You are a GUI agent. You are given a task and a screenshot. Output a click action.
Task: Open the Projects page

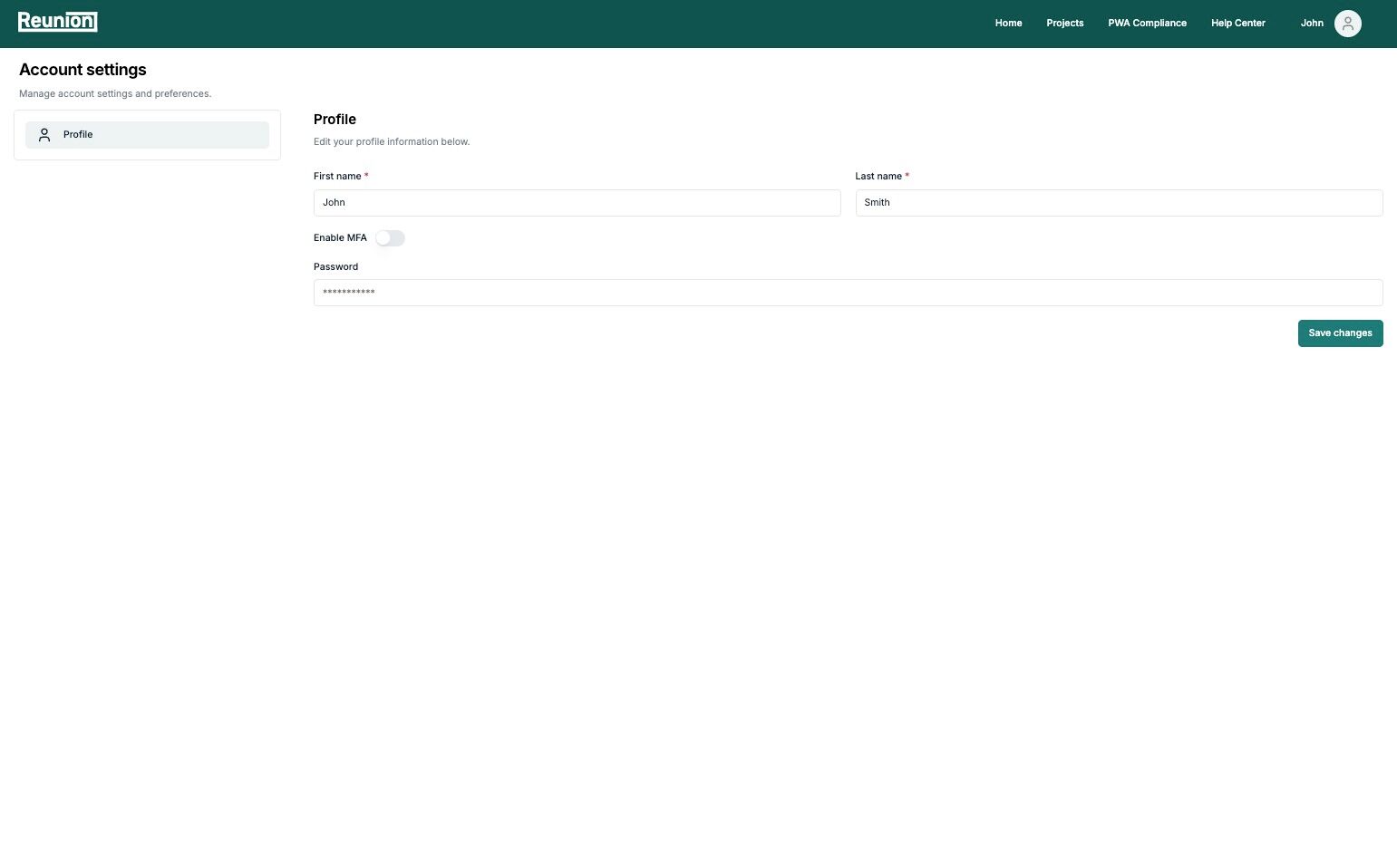tap(1064, 24)
